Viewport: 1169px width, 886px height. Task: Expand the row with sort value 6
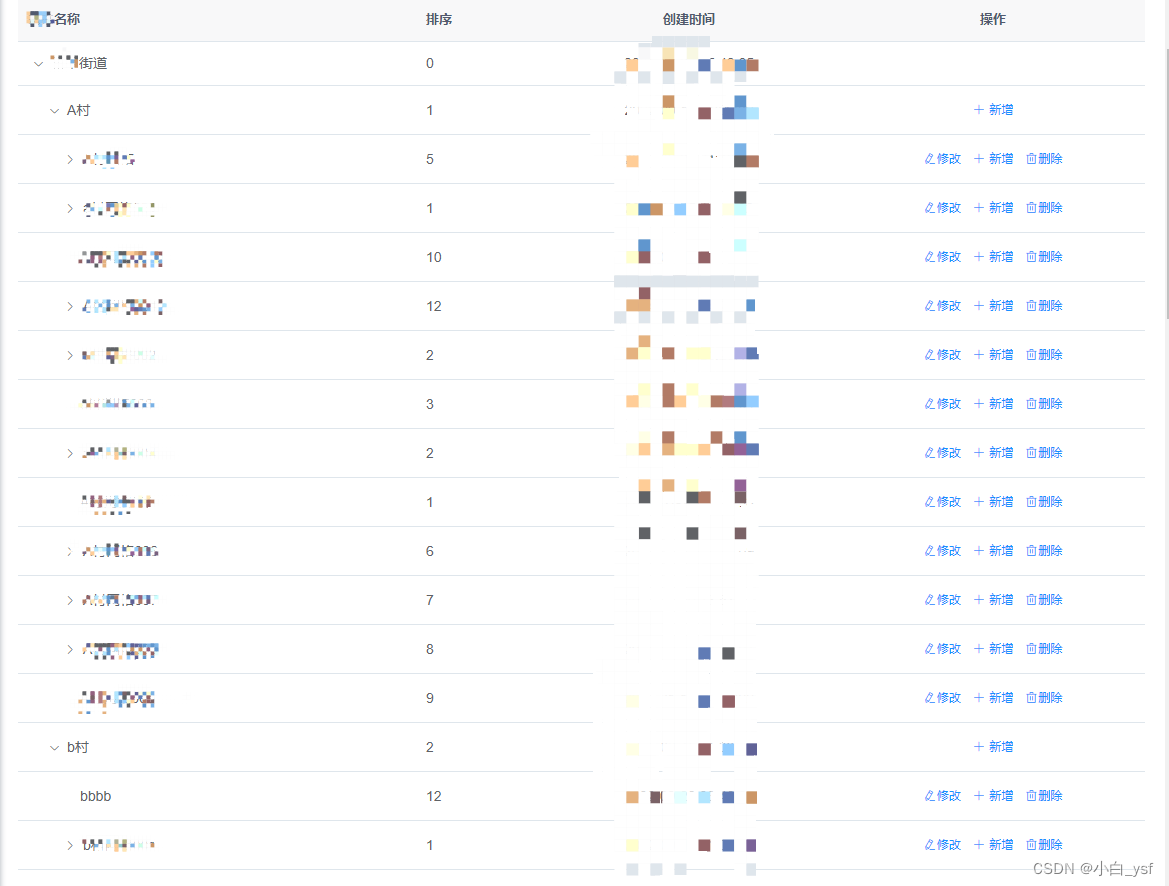(70, 552)
